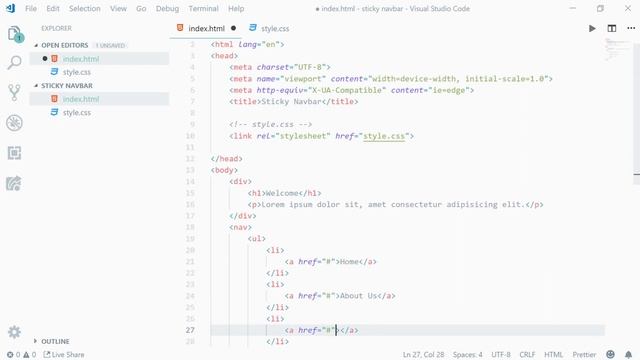Click the EXPLORER panel title
Image resolution: width=640 pixels, height=360 pixels.
pyautogui.click(x=56, y=28)
